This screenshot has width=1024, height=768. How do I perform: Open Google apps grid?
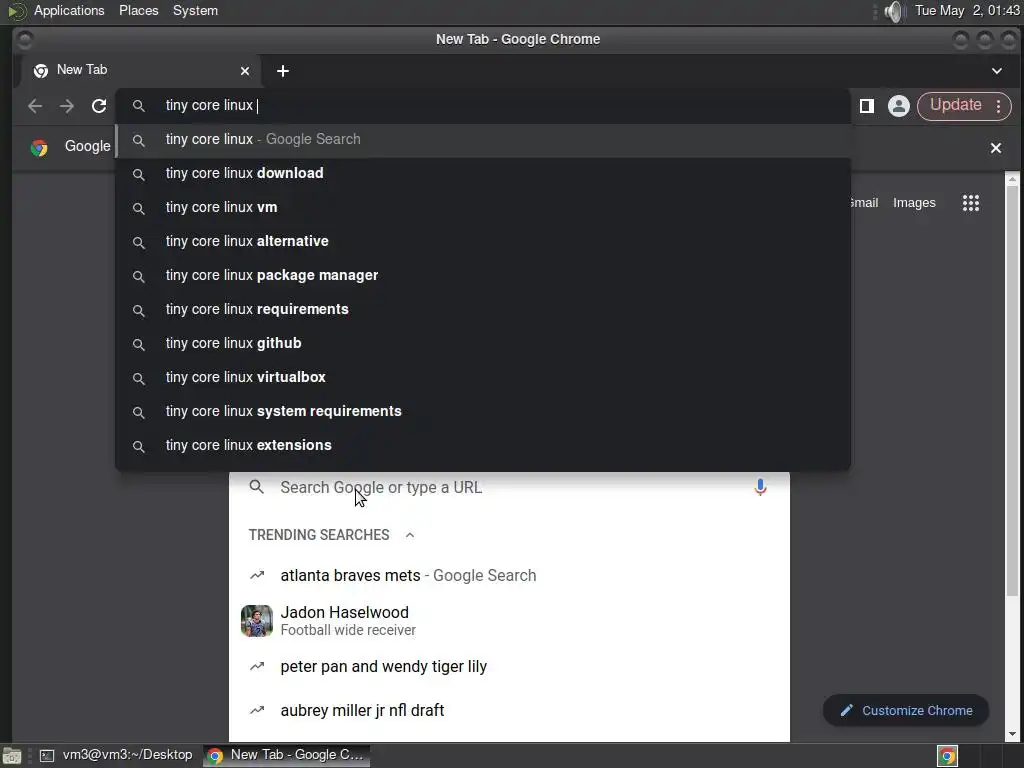point(970,203)
